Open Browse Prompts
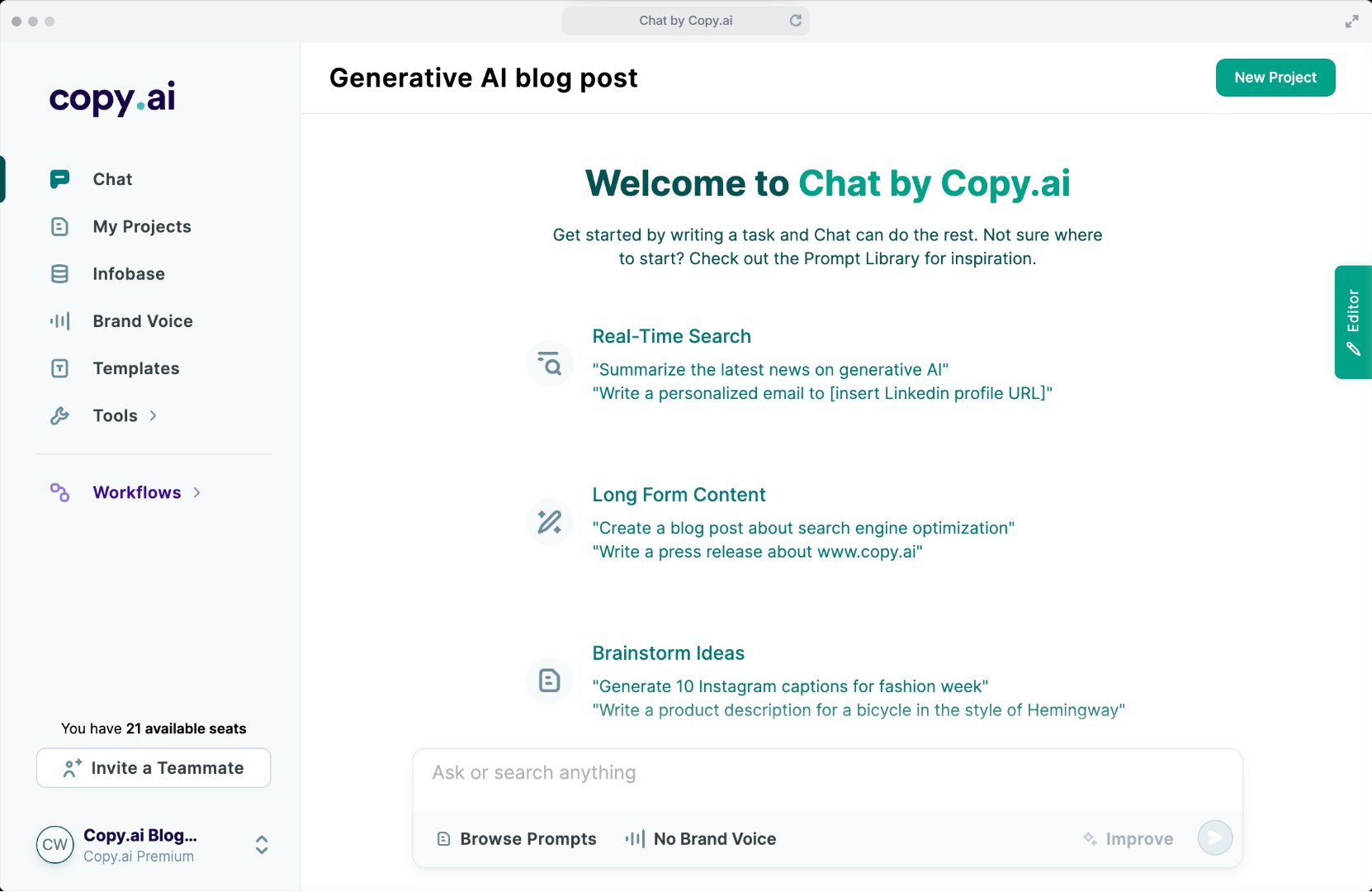This screenshot has height=892, width=1372. pyautogui.click(x=516, y=838)
